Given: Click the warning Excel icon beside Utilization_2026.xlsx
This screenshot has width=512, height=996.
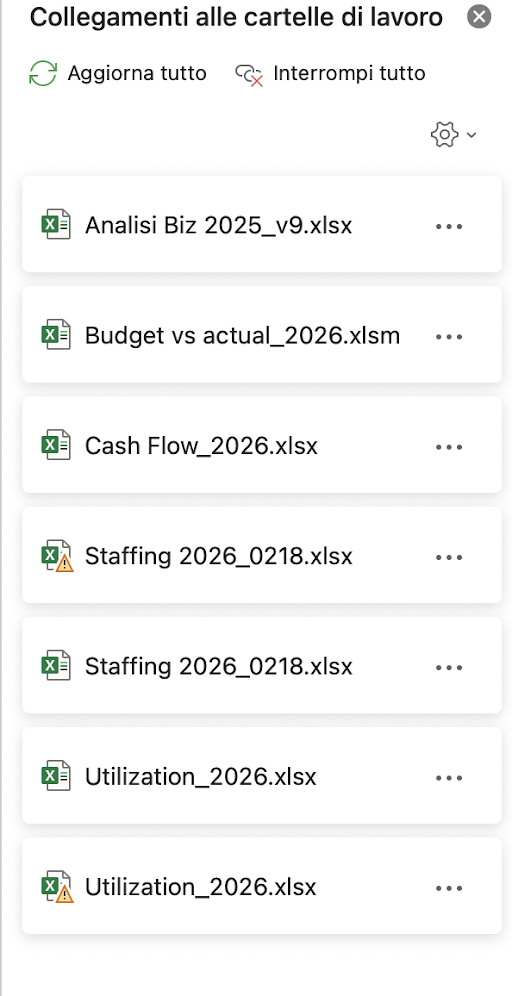Looking at the screenshot, I should (x=57, y=887).
